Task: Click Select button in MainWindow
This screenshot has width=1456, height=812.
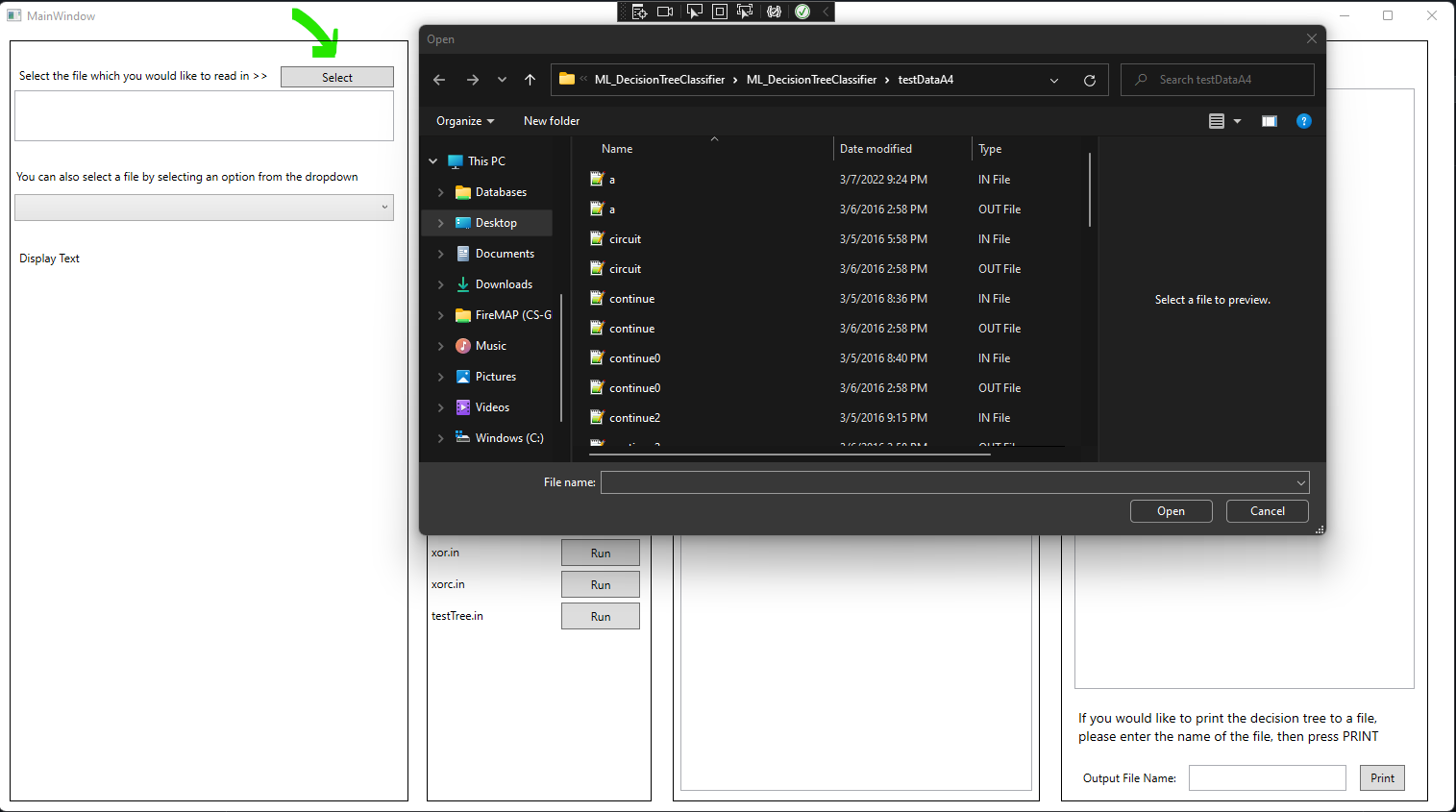Action: (x=336, y=77)
